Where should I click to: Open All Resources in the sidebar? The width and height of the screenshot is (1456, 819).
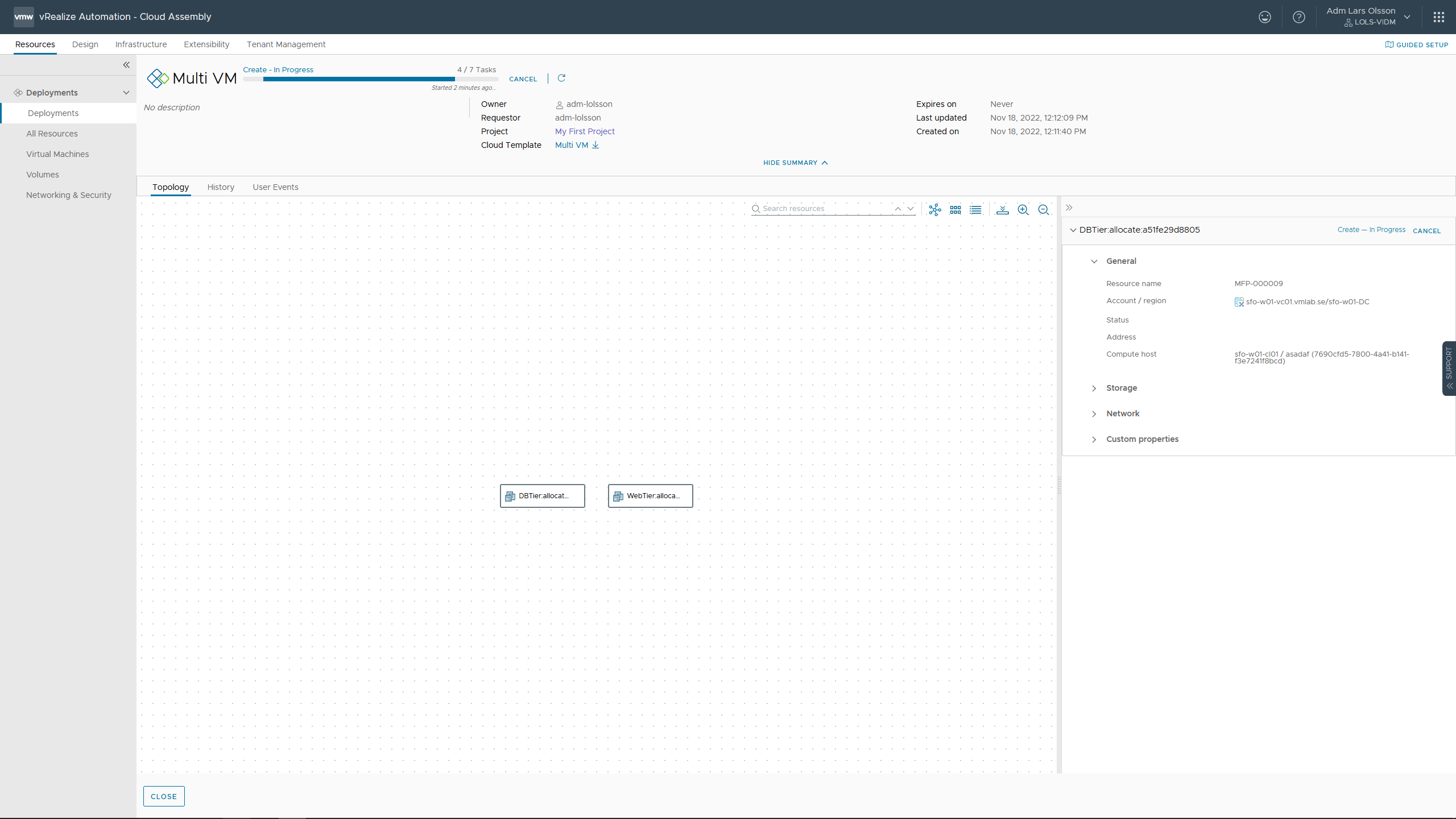click(52, 134)
